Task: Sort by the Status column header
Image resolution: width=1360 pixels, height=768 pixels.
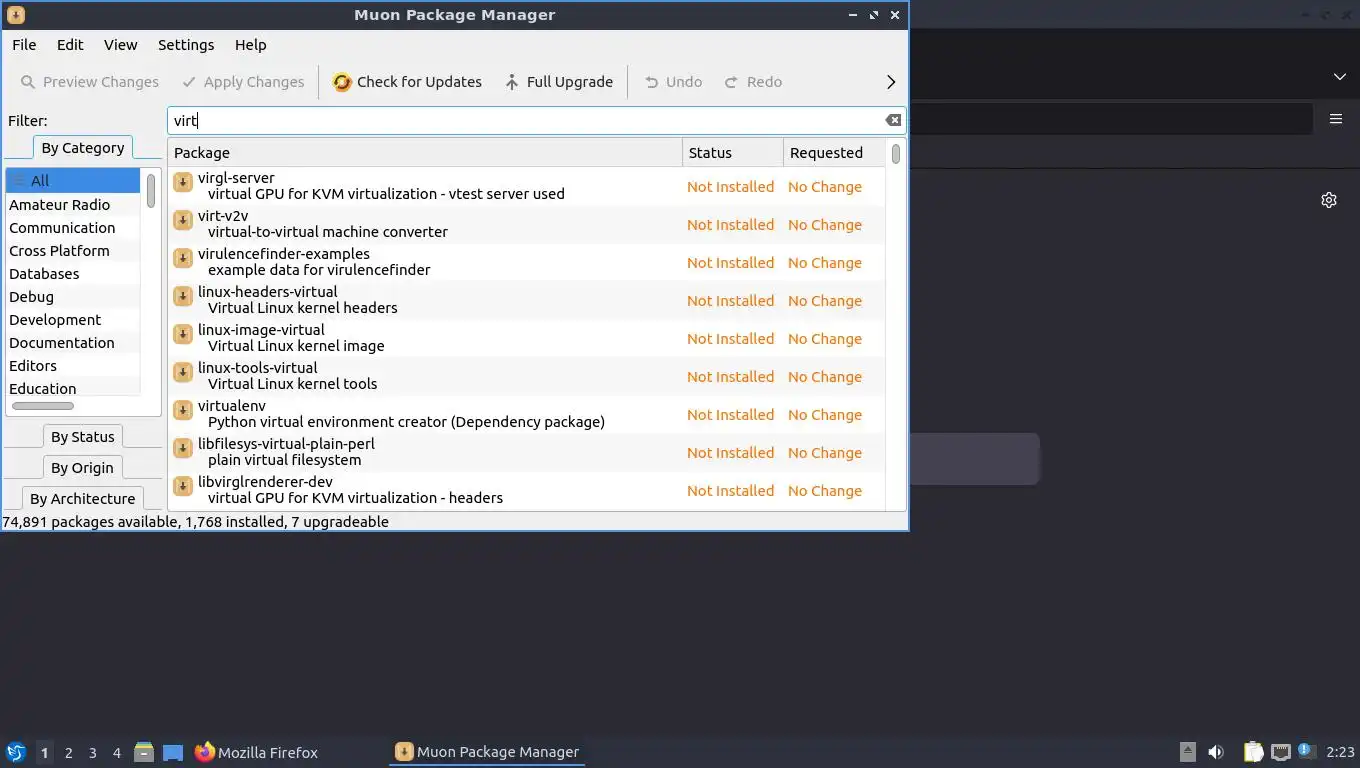Action: (x=733, y=153)
